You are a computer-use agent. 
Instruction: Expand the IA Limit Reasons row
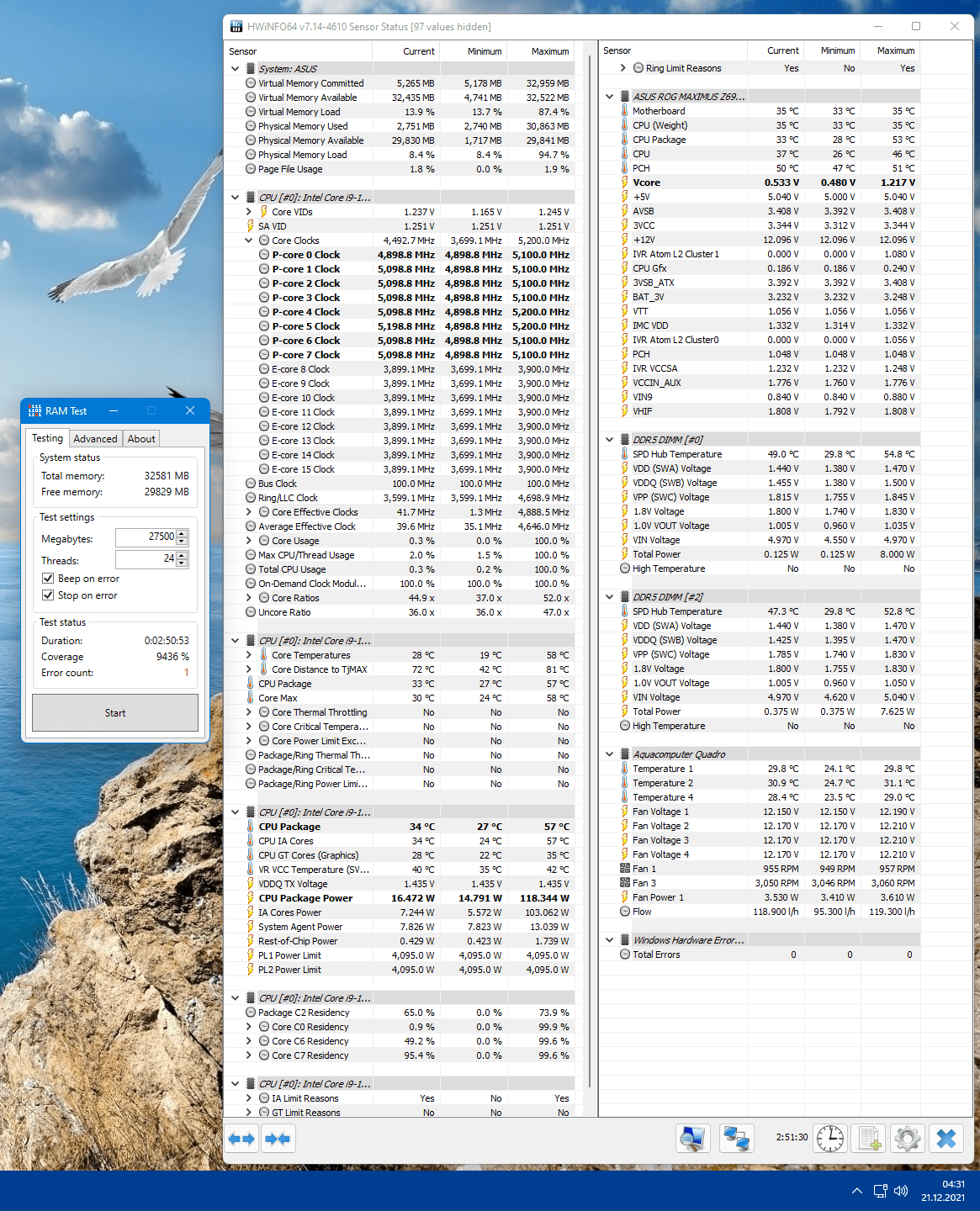click(249, 1098)
